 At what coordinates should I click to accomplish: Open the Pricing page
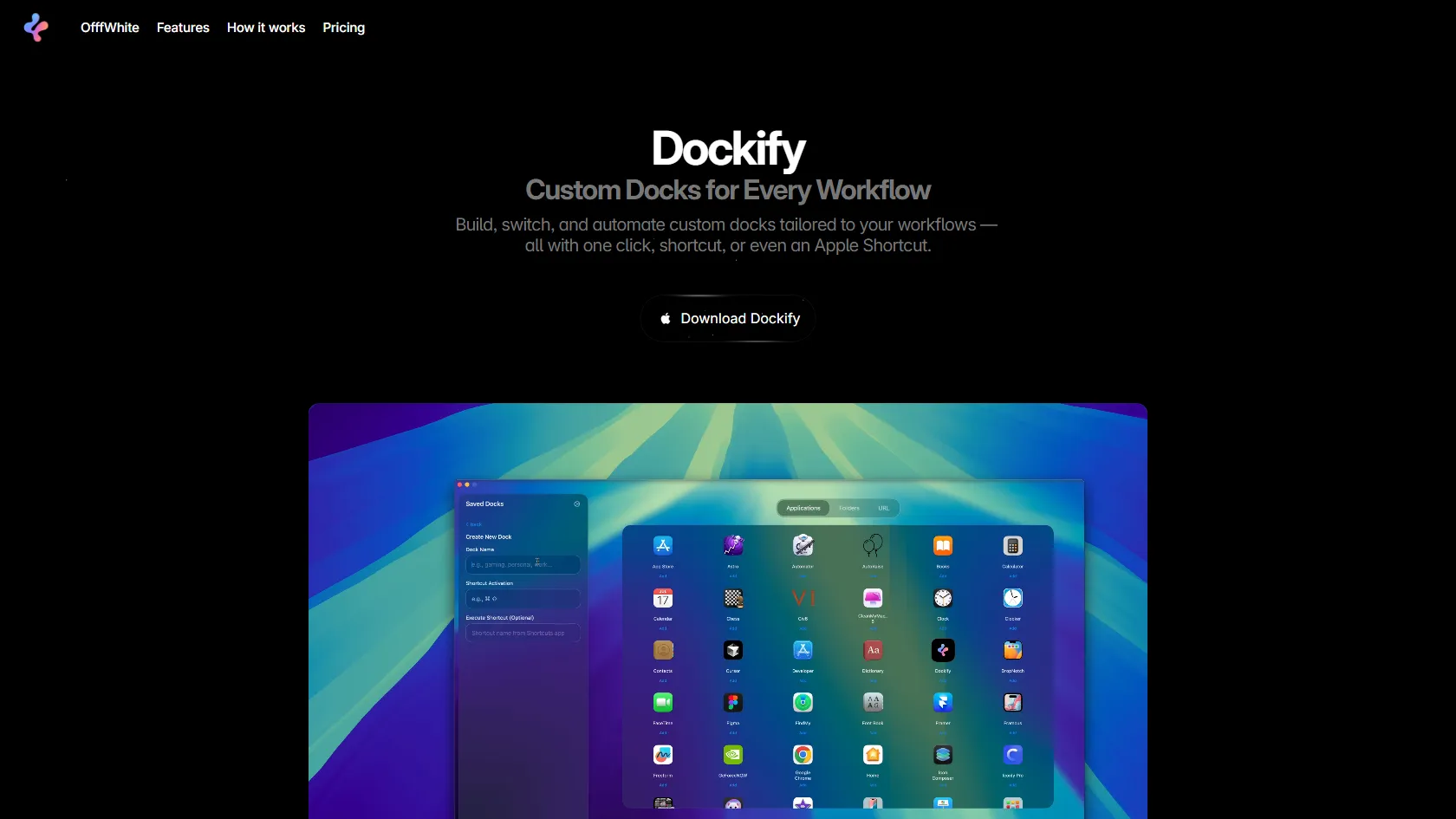pyautogui.click(x=343, y=28)
